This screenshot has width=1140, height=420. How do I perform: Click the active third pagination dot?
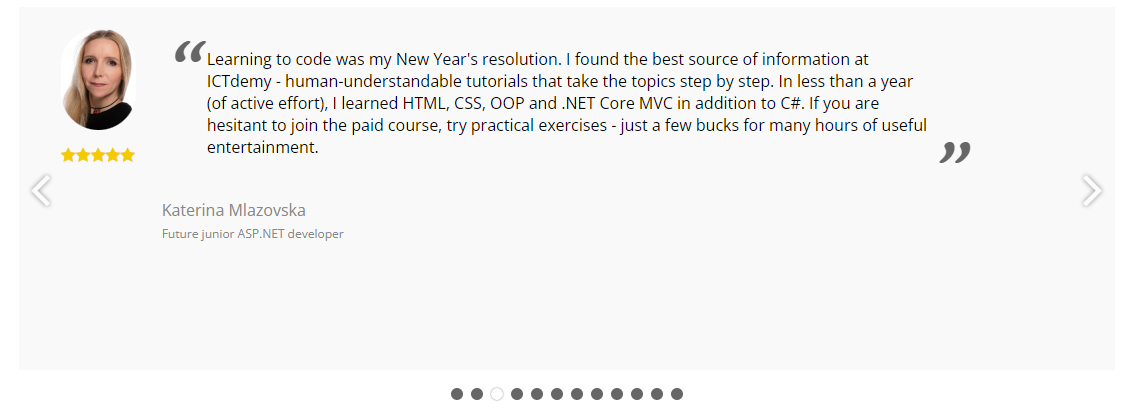coord(497,394)
